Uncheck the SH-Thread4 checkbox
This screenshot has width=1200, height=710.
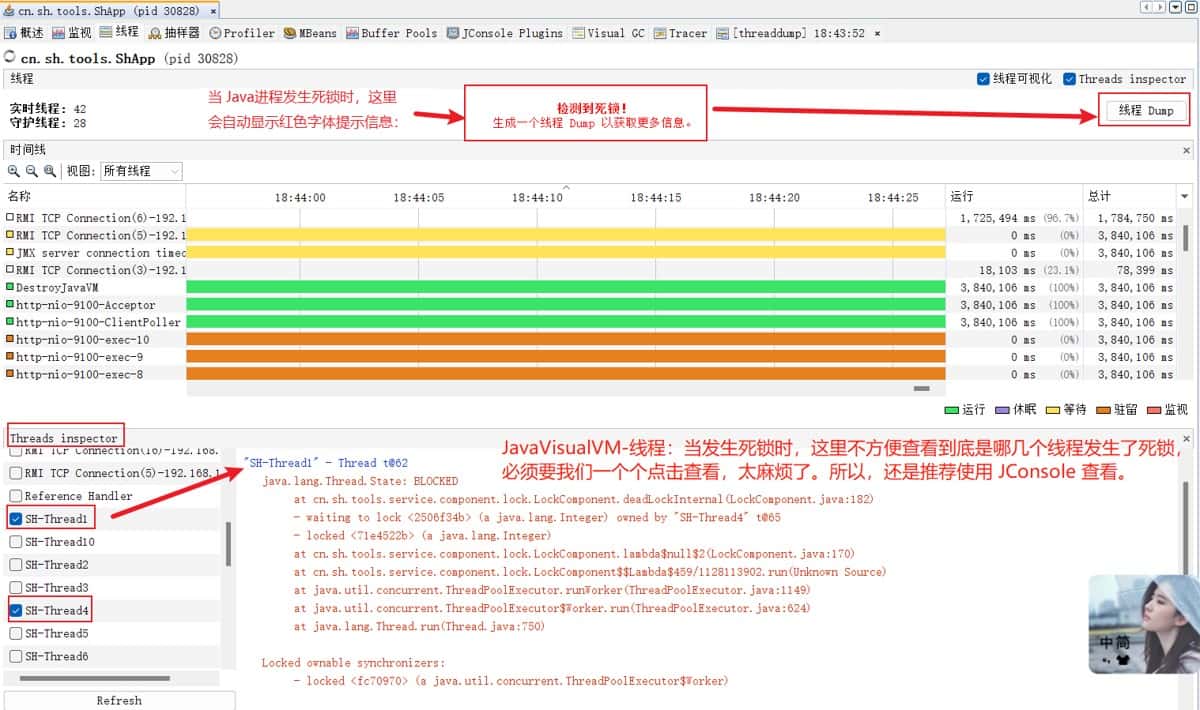pyautogui.click(x=15, y=610)
